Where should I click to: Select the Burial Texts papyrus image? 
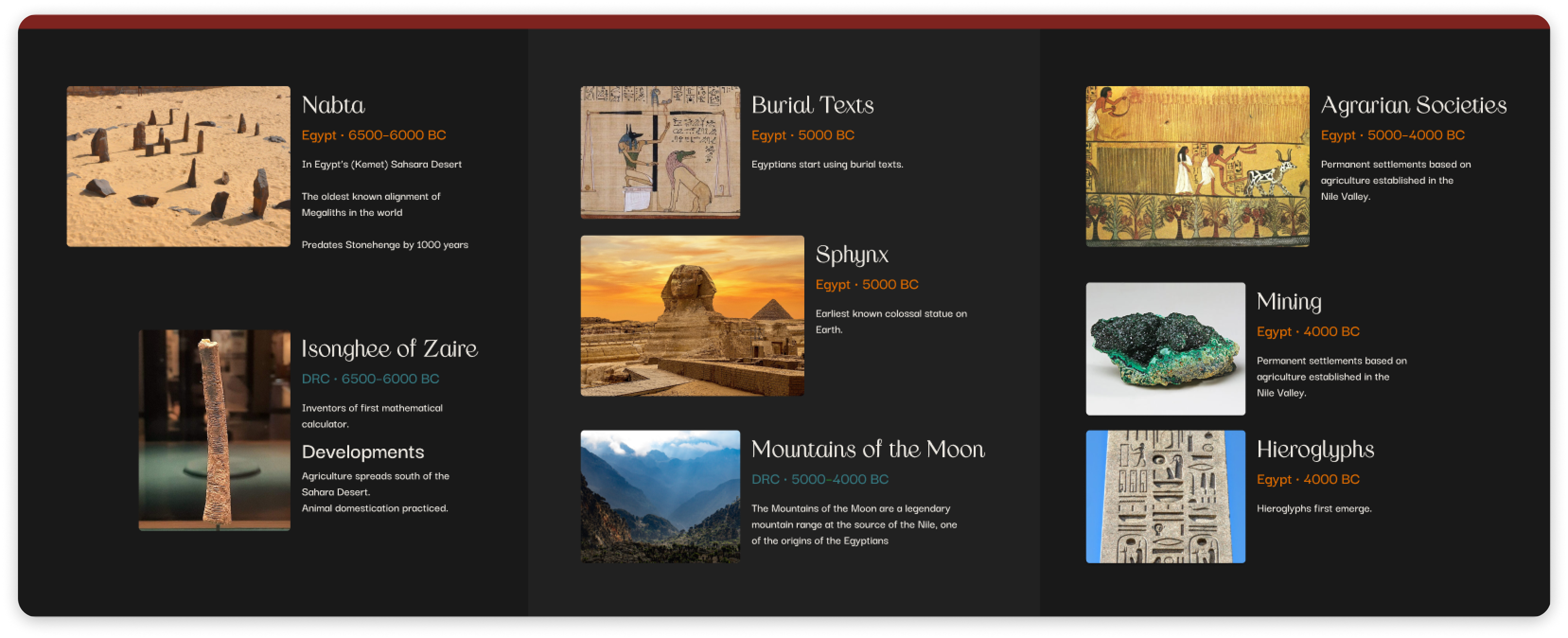click(660, 152)
